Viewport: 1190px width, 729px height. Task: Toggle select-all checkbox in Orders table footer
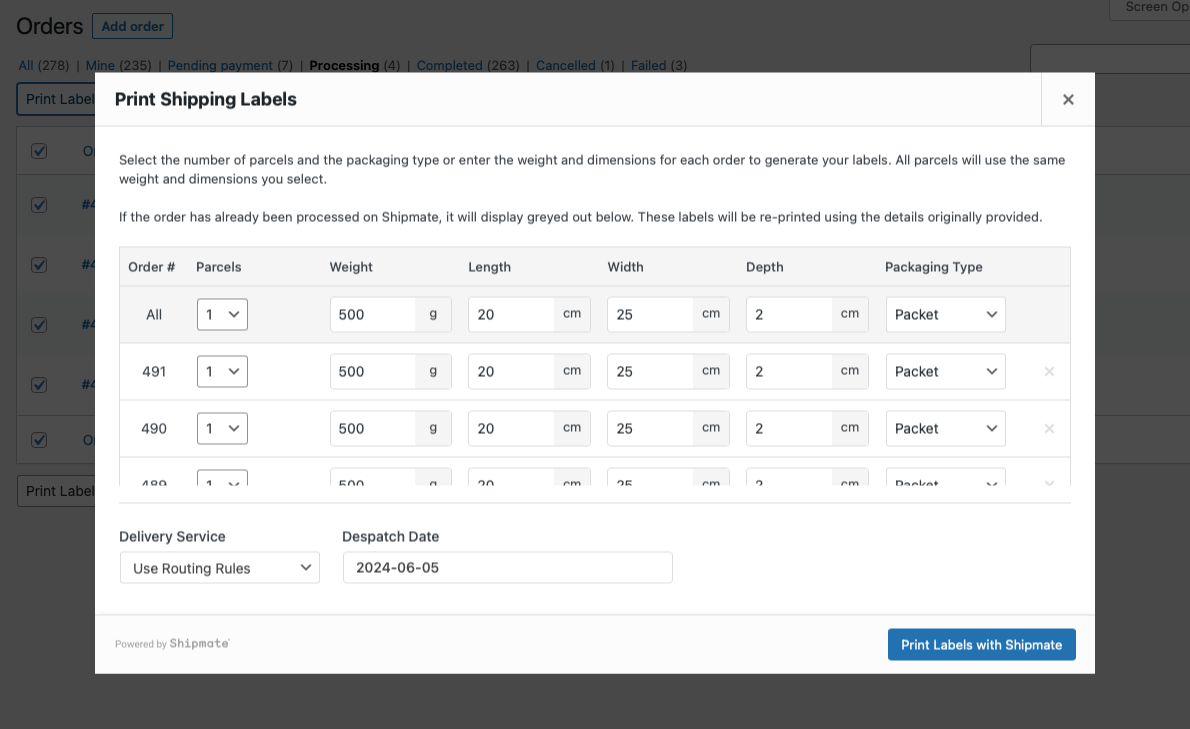[39, 440]
